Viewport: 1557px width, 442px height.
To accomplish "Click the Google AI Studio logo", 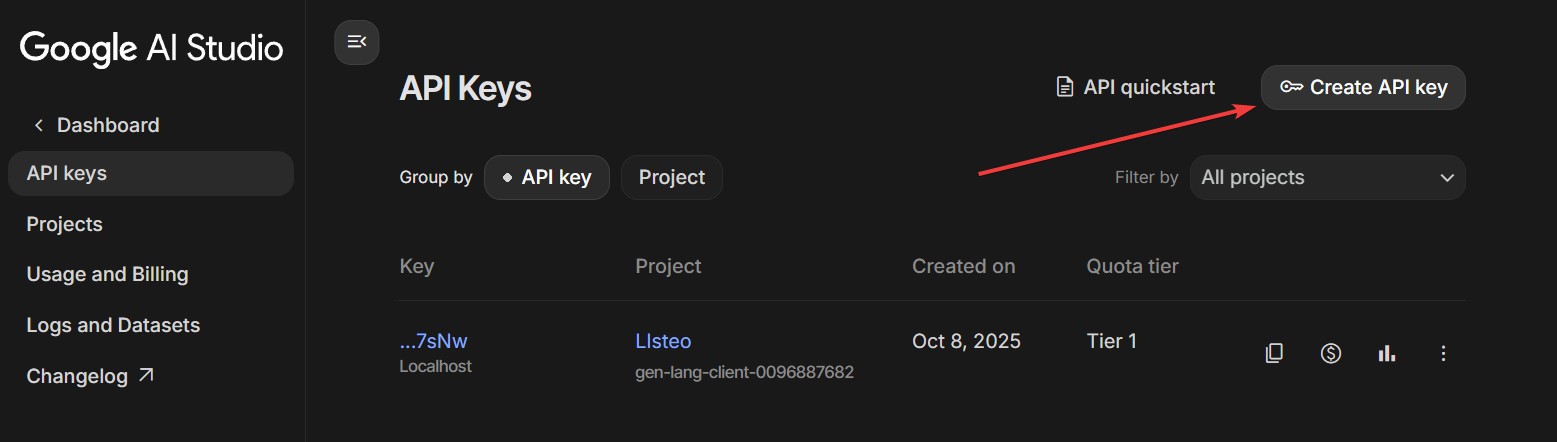I will (x=151, y=48).
